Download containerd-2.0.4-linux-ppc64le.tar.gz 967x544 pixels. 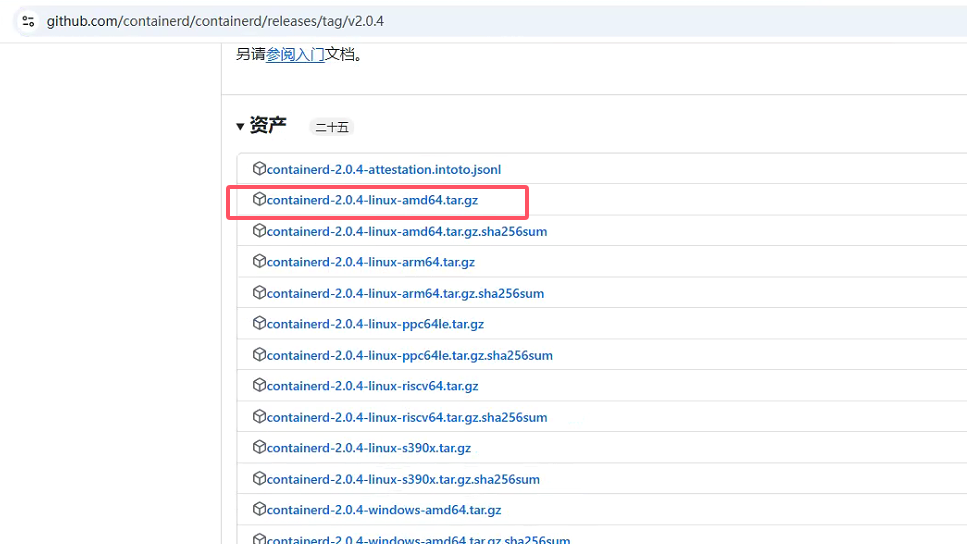[x=375, y=324]
